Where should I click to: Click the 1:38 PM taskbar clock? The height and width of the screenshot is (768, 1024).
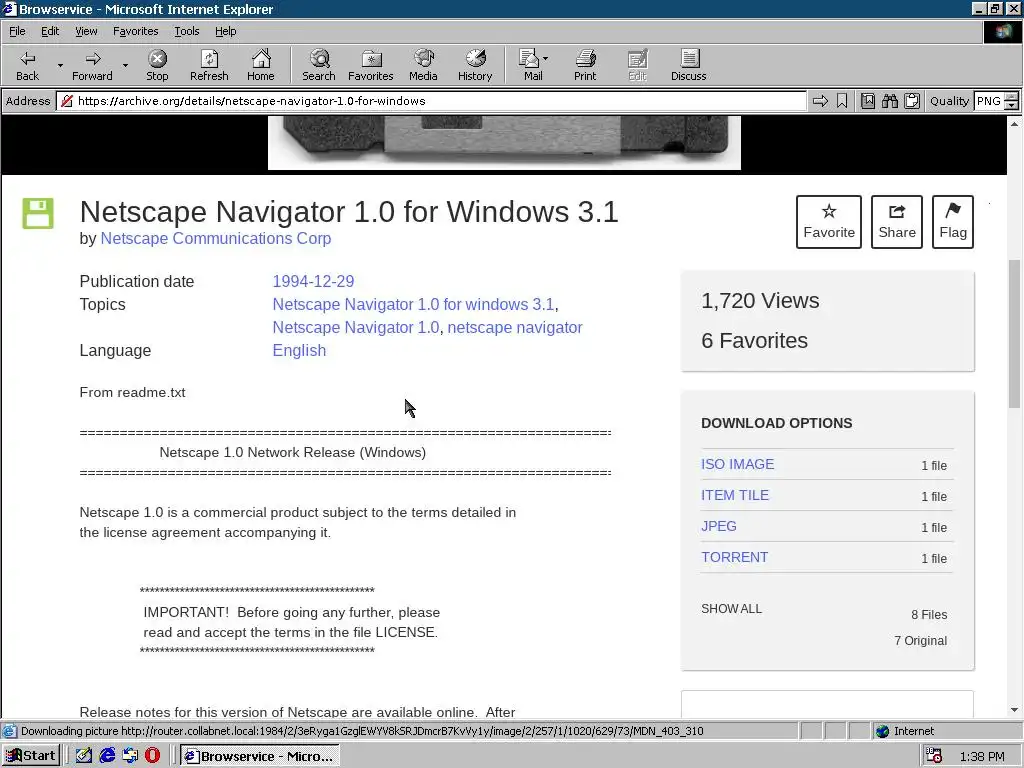982,756
